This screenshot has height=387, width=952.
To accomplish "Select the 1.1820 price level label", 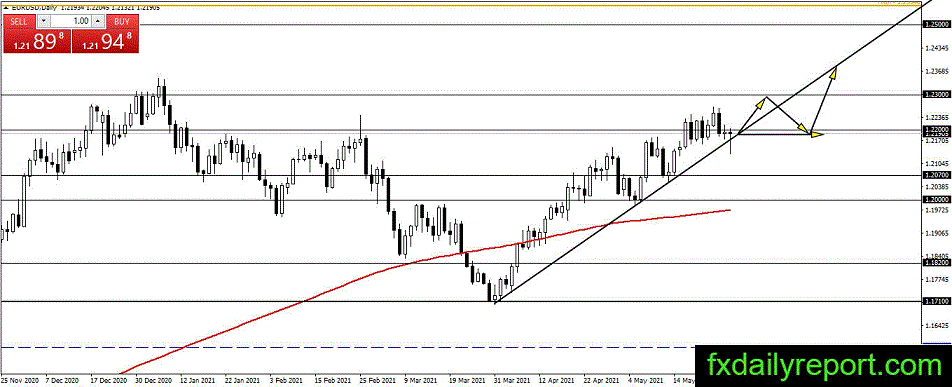I will 936,263.
